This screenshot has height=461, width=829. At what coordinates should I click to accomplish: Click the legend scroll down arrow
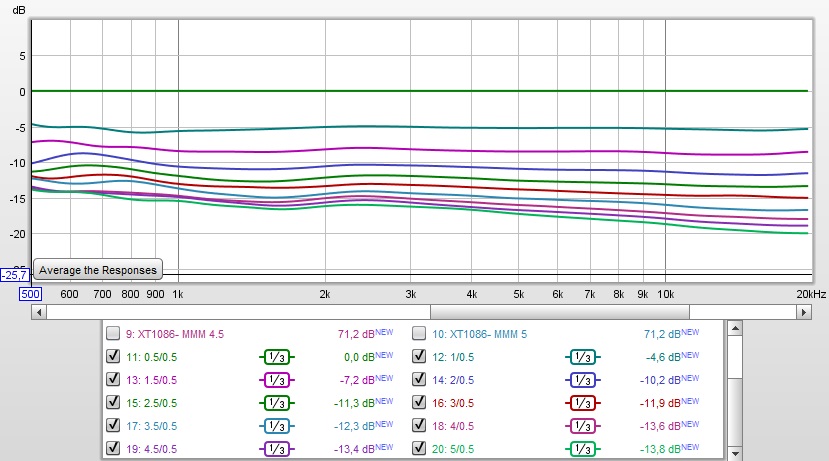[x=735, y=453]
